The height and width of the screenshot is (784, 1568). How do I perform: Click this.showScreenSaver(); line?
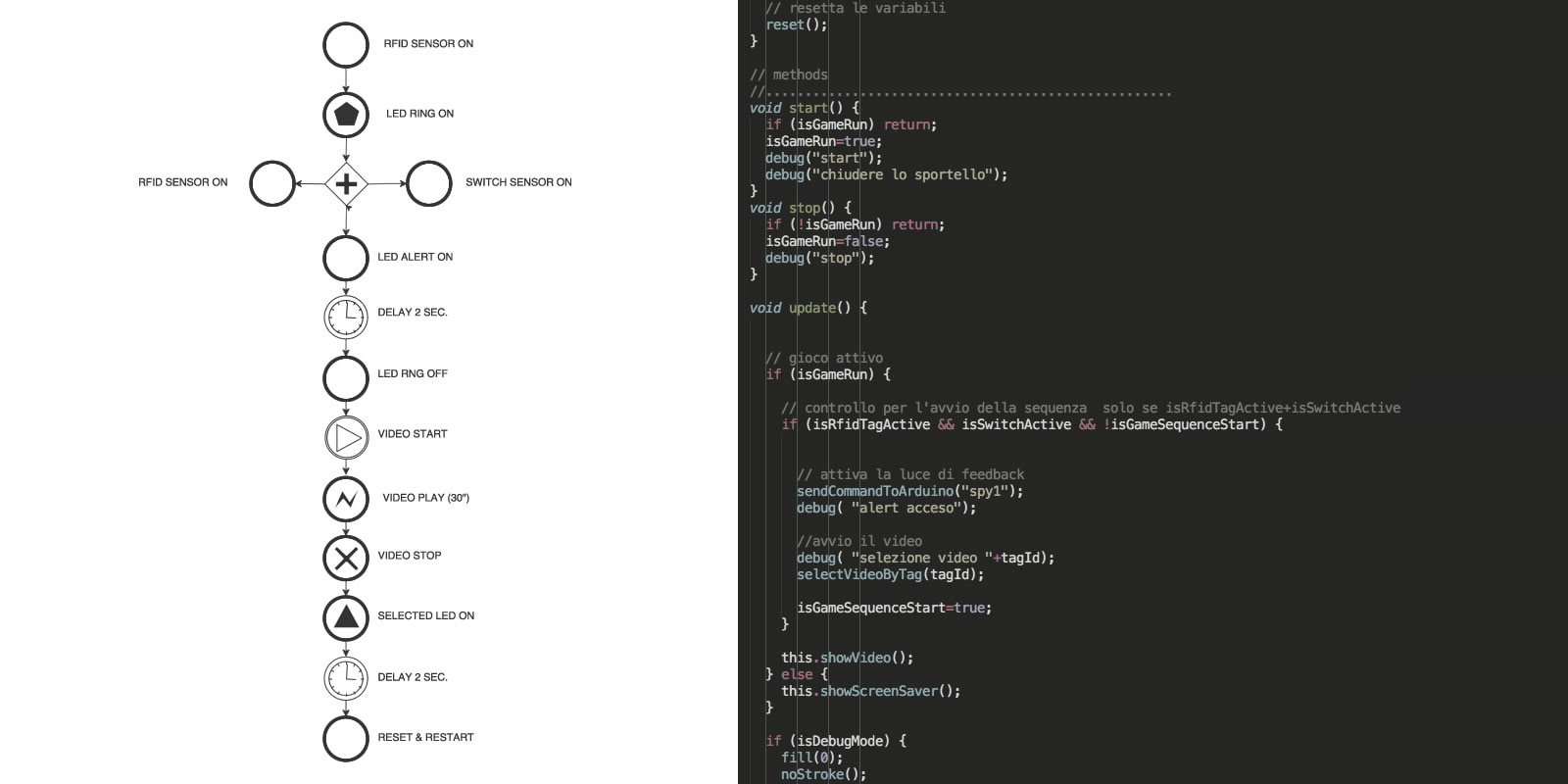(x=871, y=691)
